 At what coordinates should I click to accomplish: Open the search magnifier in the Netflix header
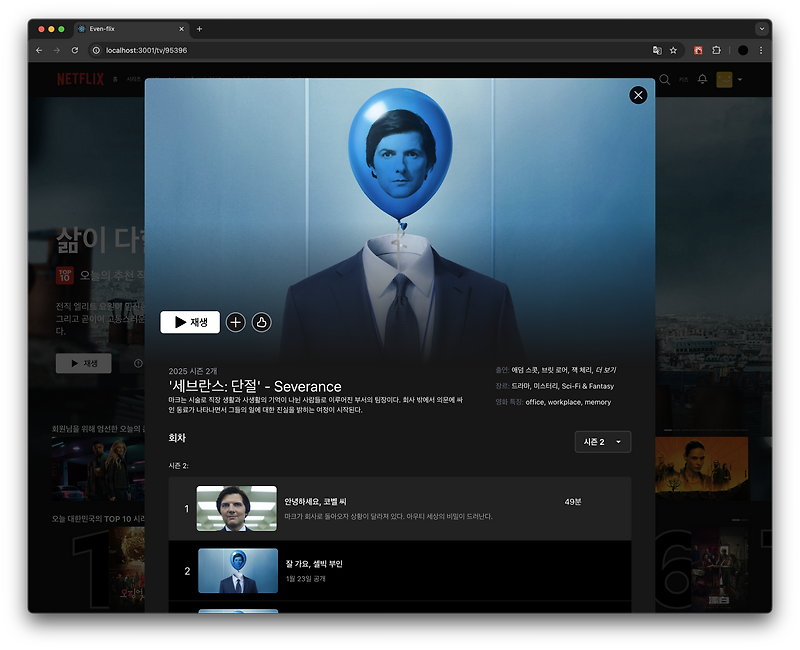tap(664, 80)
